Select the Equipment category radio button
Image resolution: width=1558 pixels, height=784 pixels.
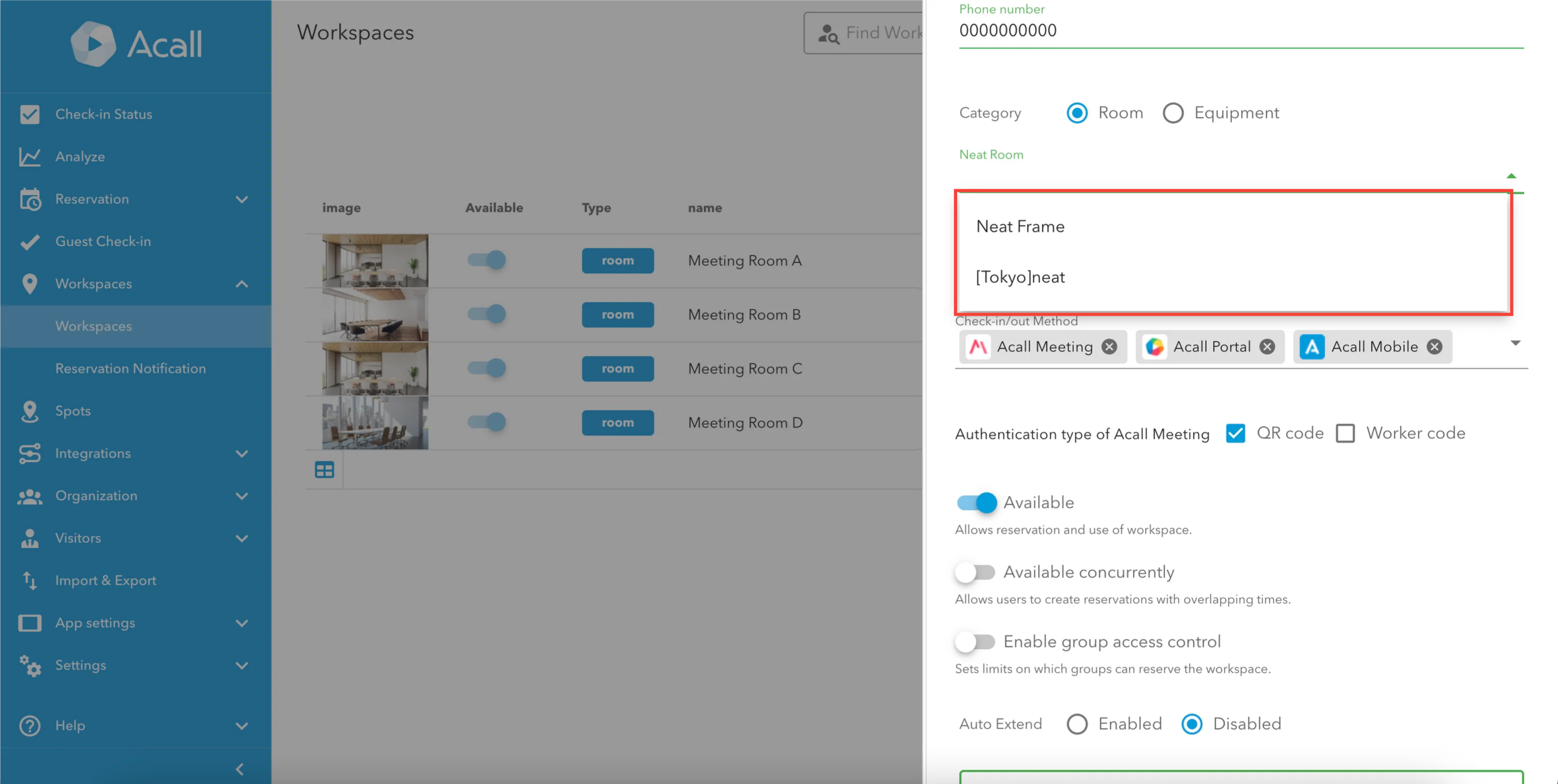tap(1173, 113)
